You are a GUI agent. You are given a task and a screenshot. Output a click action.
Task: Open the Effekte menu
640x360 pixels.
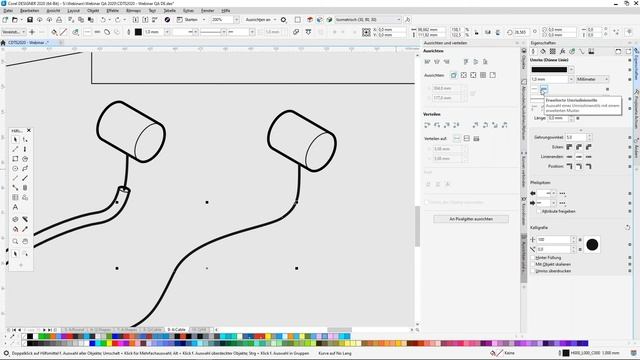(x=112, y=11)
